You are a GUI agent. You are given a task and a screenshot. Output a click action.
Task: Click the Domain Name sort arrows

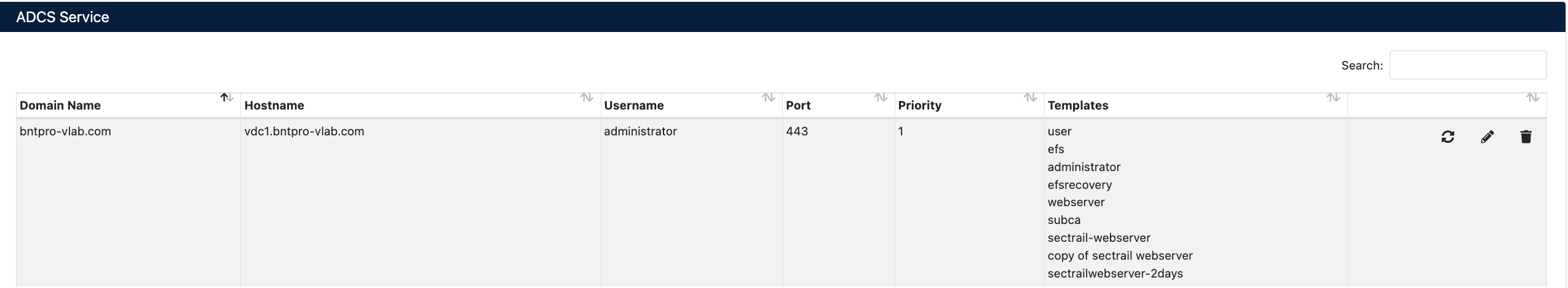pos(227,97)
